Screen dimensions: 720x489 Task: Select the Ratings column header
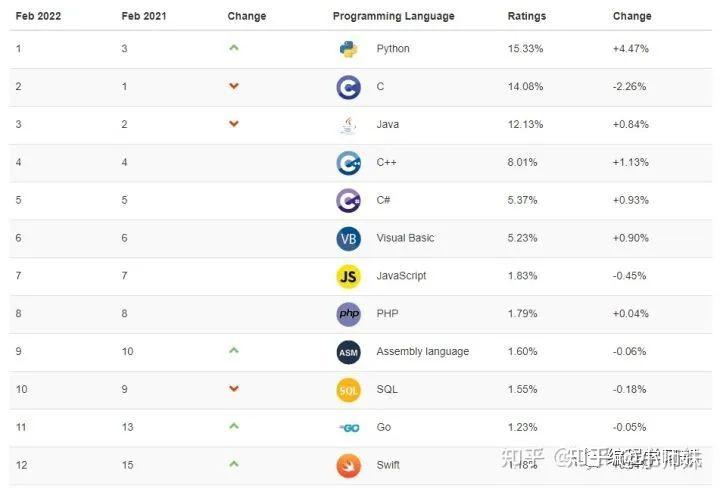pyautogui.click(x=526, y=16)
